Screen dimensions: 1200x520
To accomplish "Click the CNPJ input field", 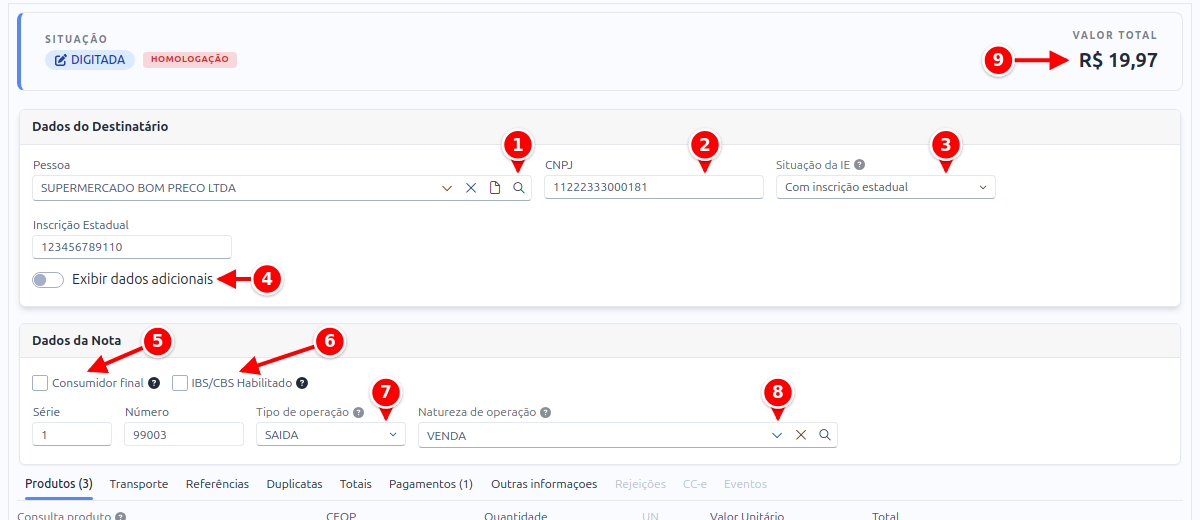I will pos(654,187).
